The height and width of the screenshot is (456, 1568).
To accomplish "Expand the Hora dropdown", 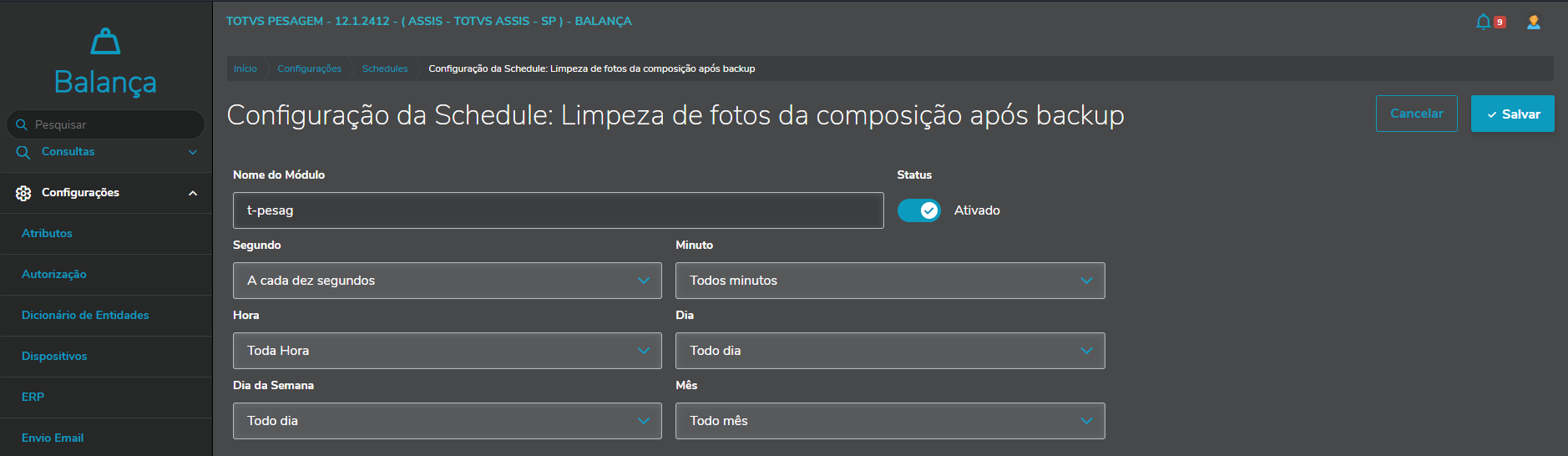I will tap(447, 351).
